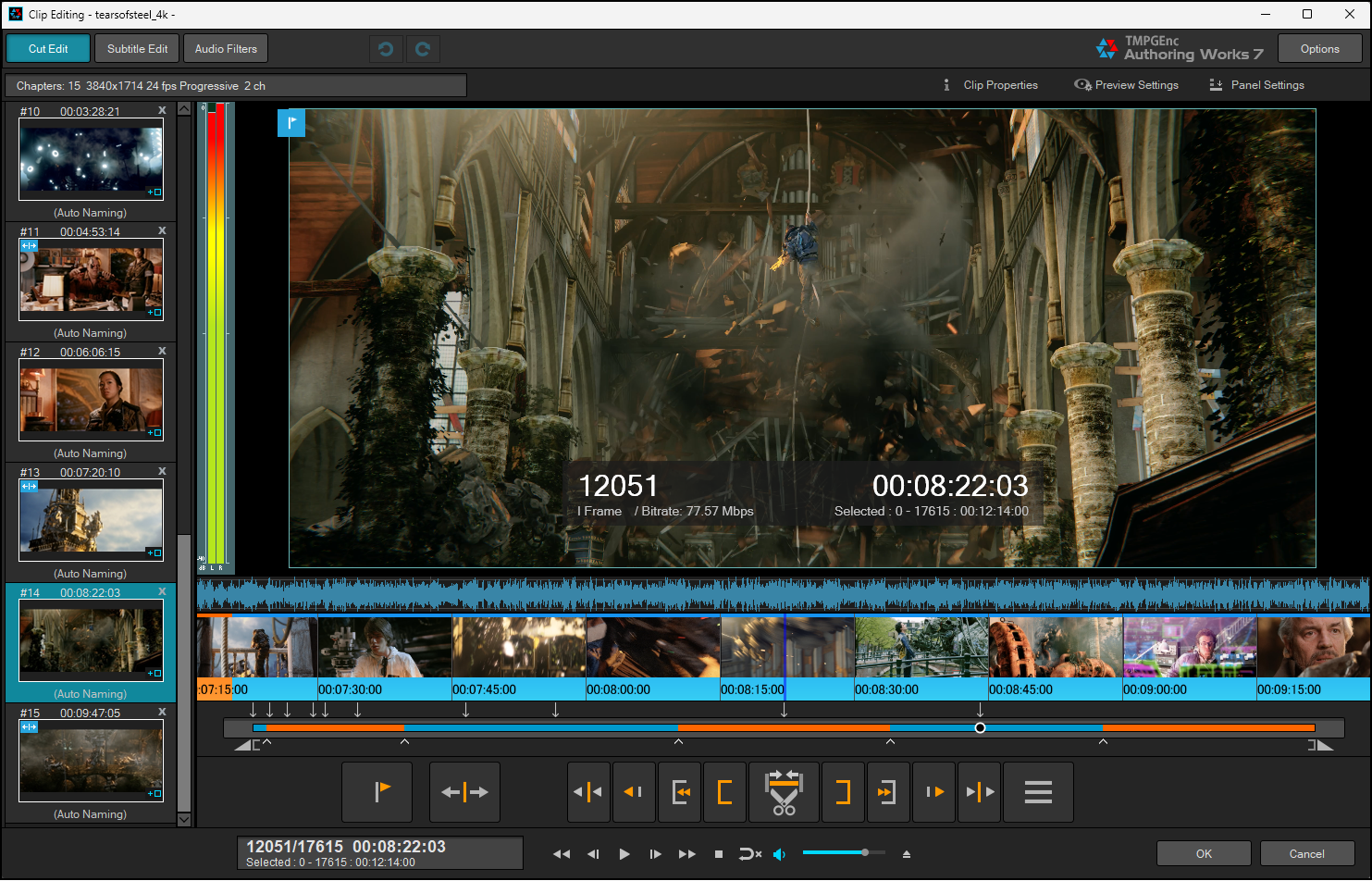Click the '(Auto Naming)' label under chapter #14

91,694
